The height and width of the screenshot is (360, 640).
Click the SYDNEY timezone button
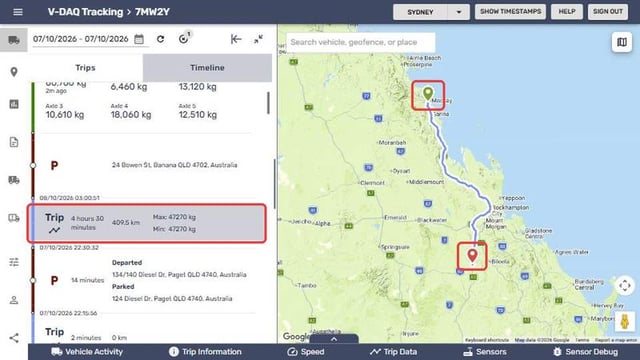point(420,12)
